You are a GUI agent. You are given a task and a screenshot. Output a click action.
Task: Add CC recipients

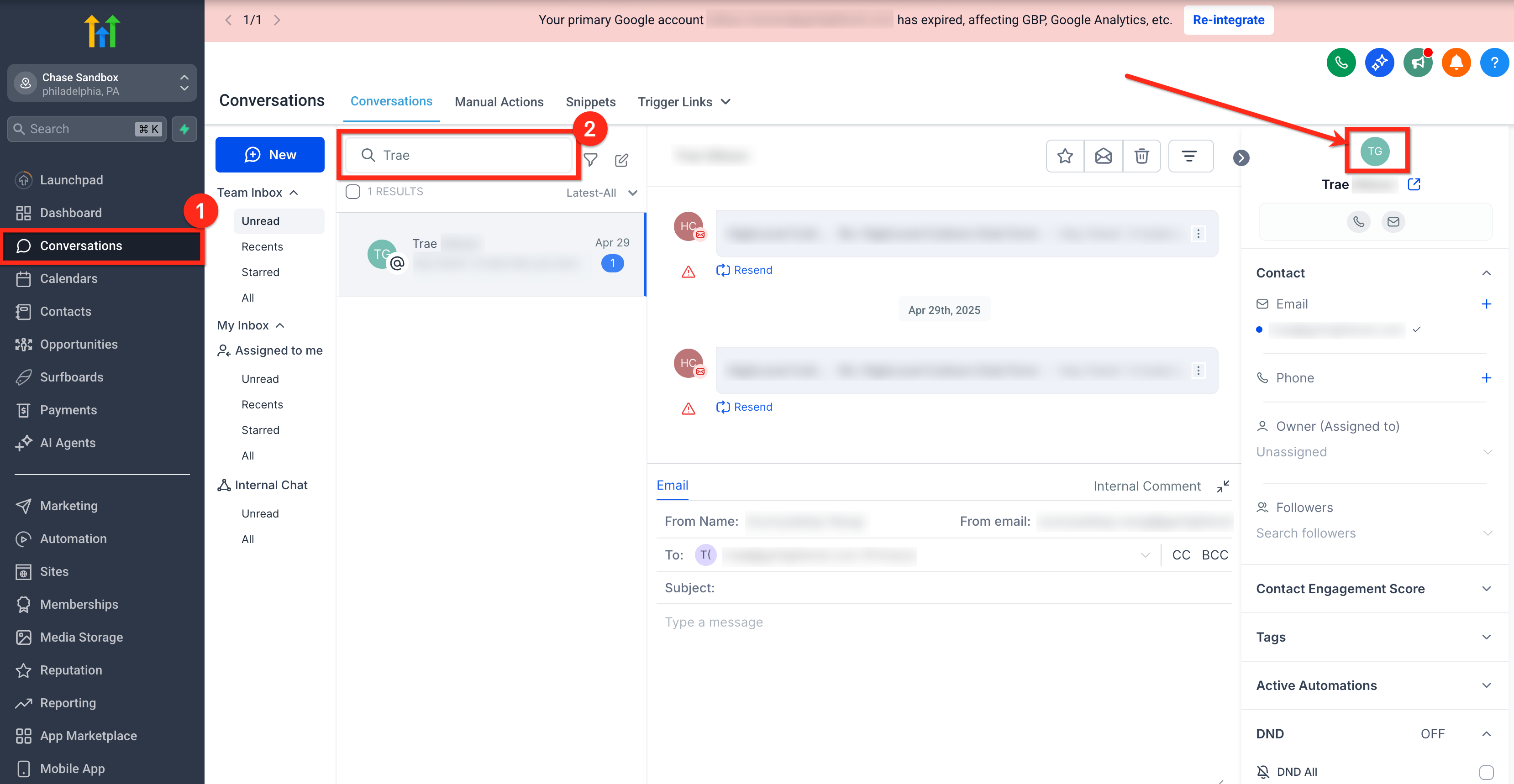1181,555
